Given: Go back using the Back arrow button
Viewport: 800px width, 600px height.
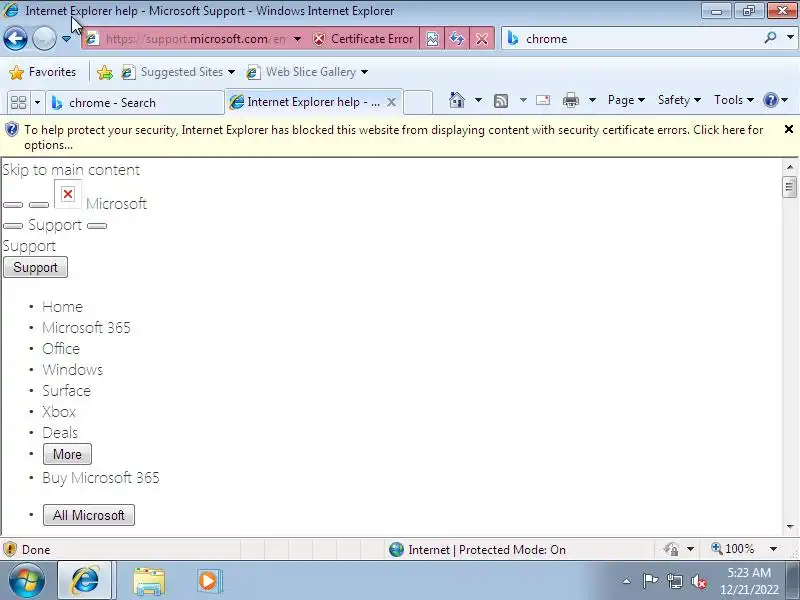Looking at the screenshot, I should tap(15, 39).
